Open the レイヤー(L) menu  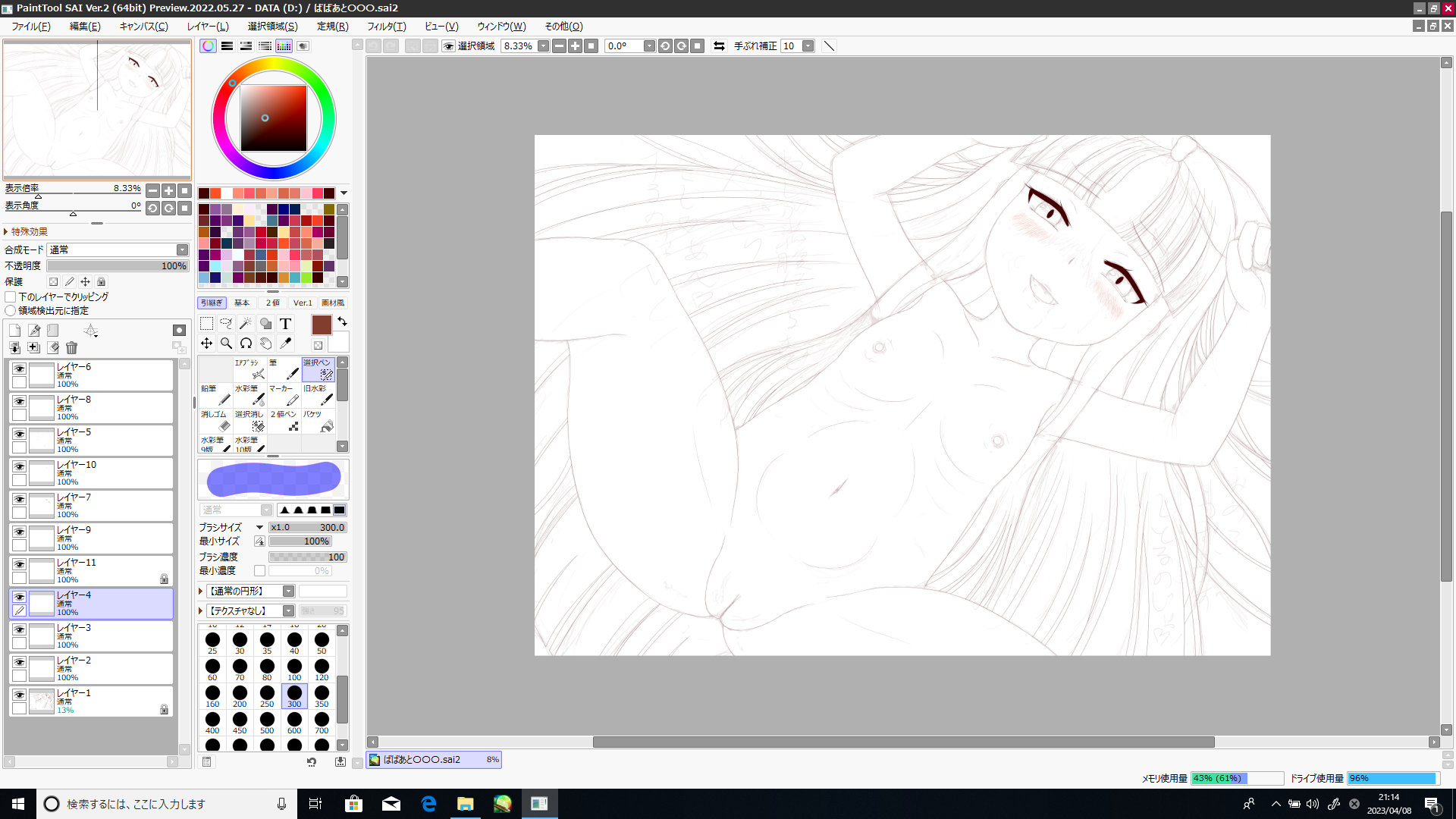pyautogui.click(x=208, y=27)
